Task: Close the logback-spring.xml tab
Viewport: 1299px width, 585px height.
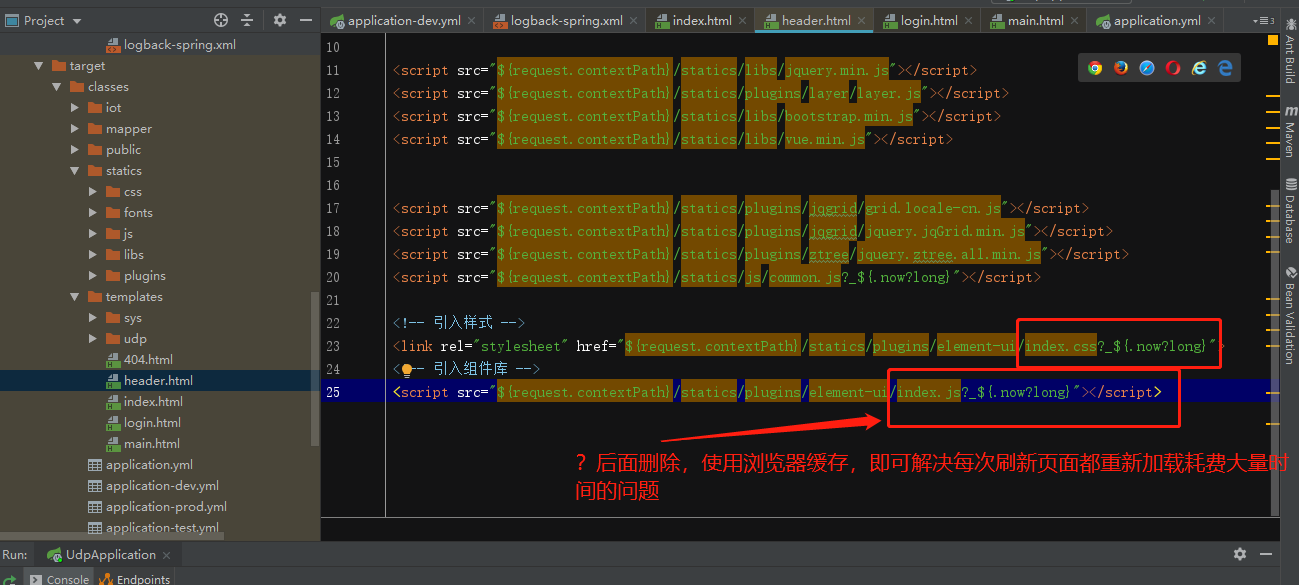Action: (x=635, y=21)
